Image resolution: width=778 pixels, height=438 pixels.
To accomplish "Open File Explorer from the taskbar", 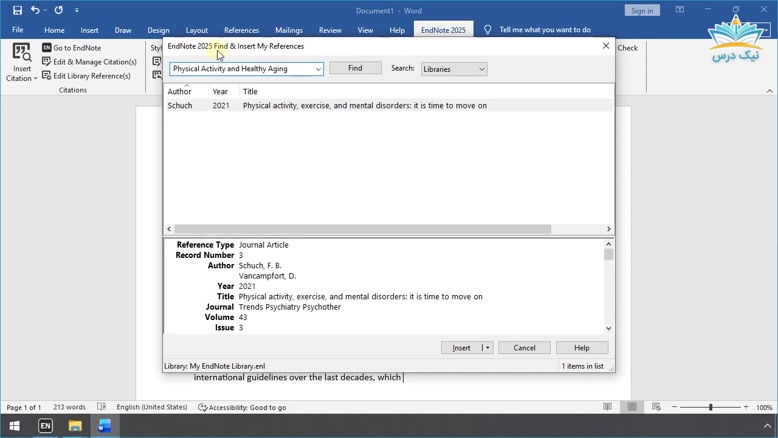I will pos(75,426).
